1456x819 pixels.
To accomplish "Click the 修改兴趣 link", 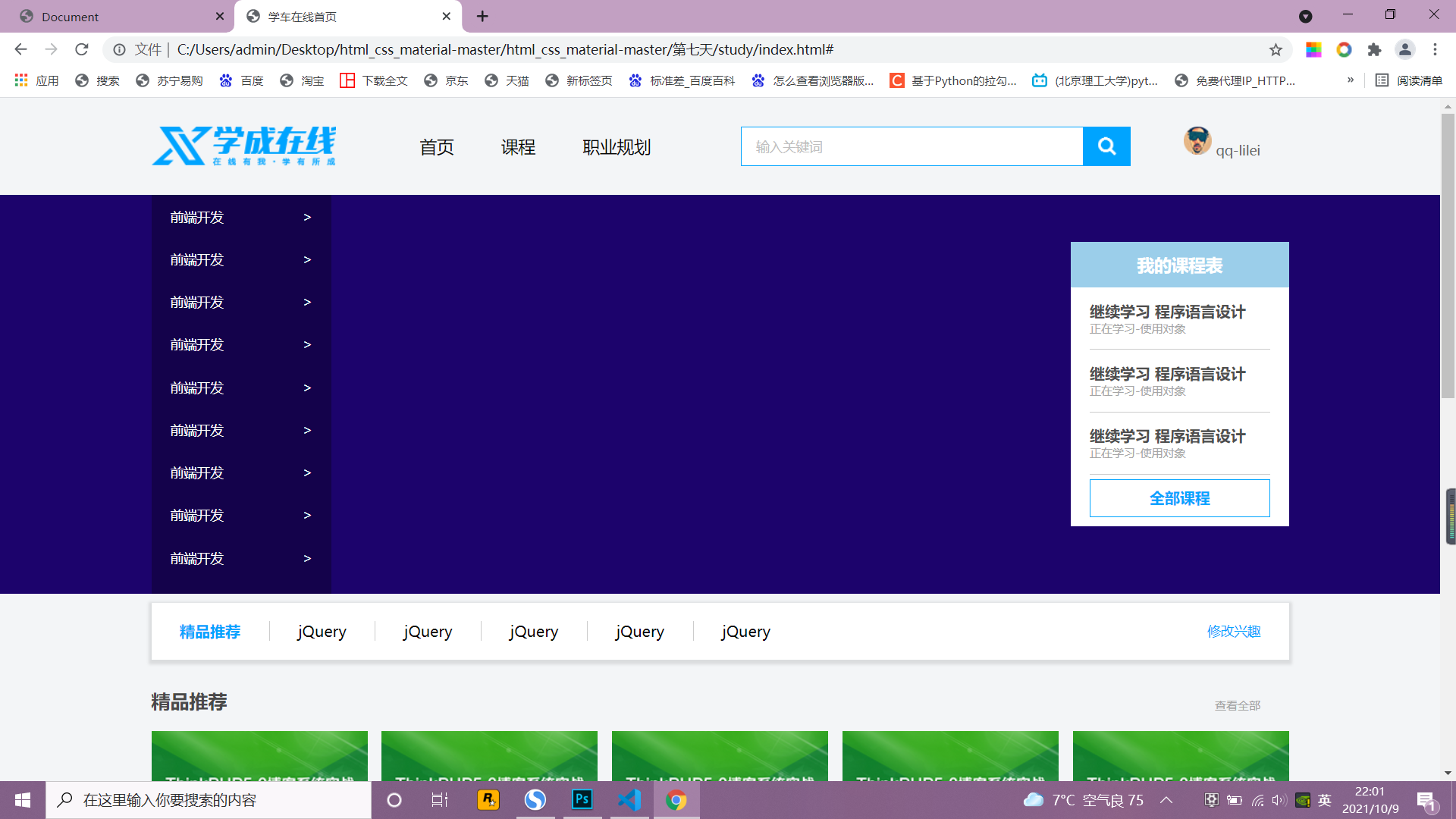I will 1234,631.
